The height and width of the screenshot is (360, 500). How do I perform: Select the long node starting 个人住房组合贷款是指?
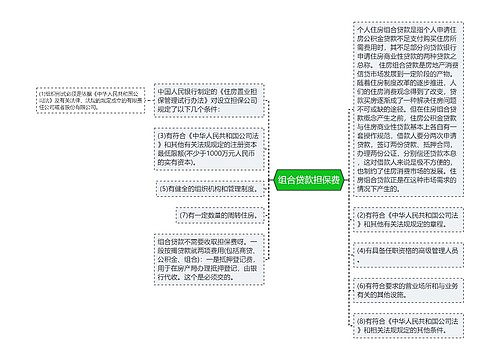[x=408, y=109]
